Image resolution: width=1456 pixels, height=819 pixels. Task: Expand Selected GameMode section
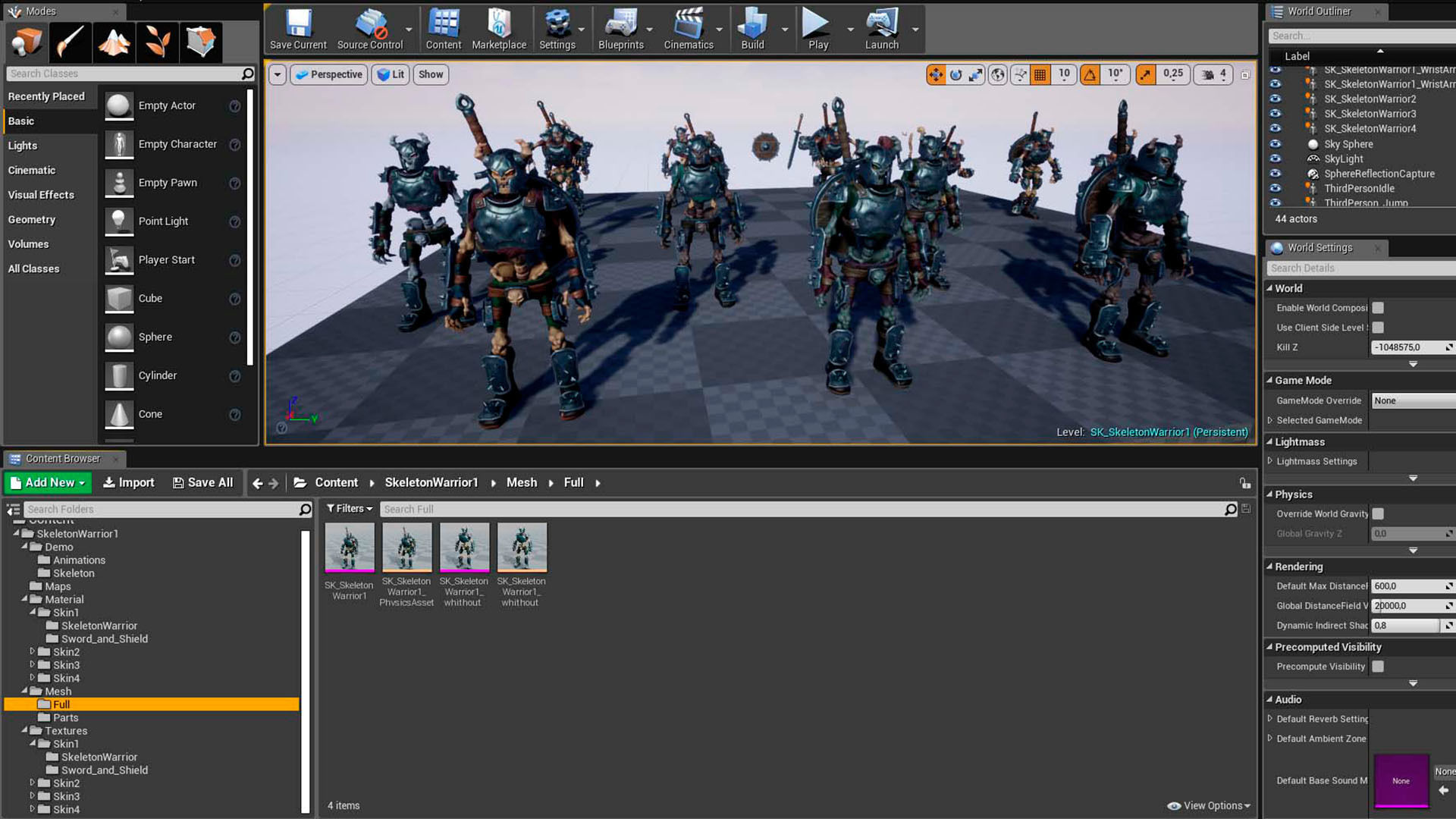(1269, 420)
